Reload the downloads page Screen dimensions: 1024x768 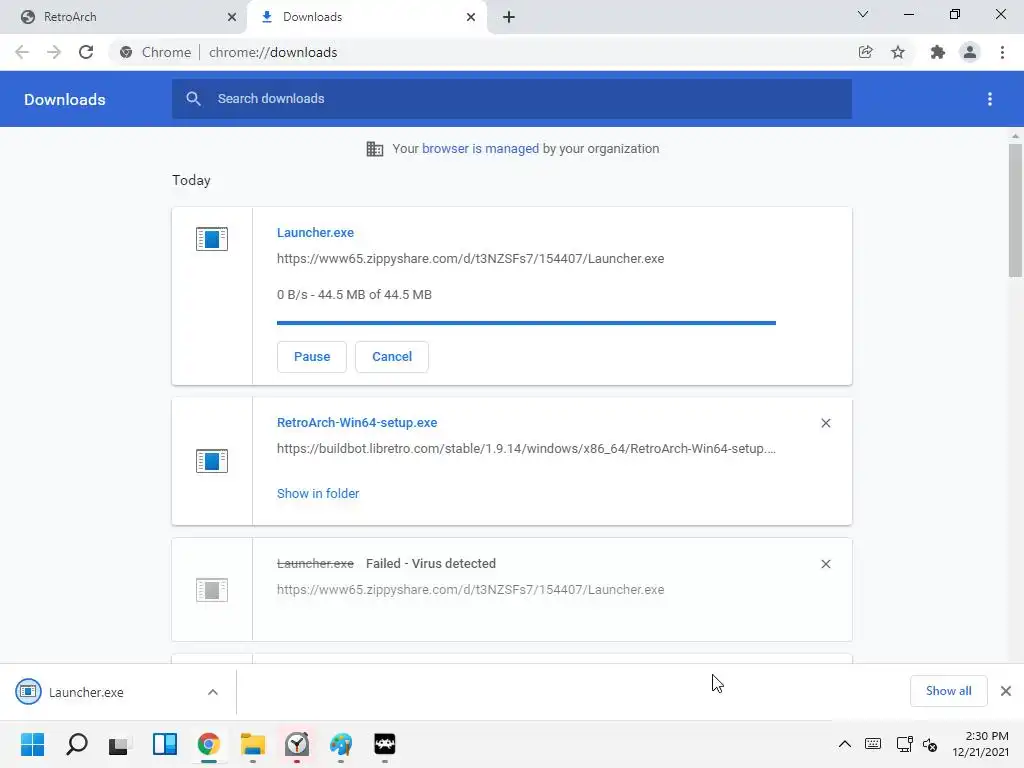86,52
